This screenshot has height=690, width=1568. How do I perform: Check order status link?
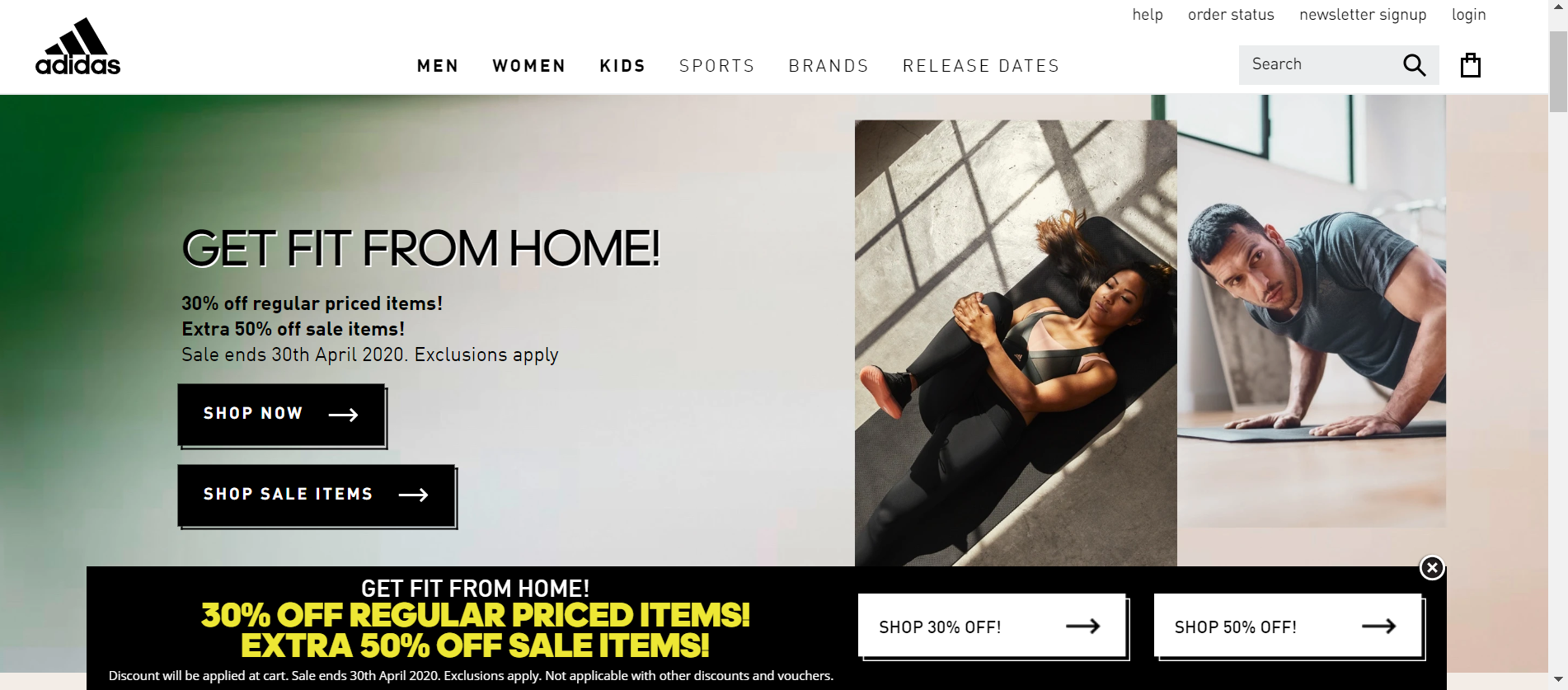click(x=1231, y=15)
